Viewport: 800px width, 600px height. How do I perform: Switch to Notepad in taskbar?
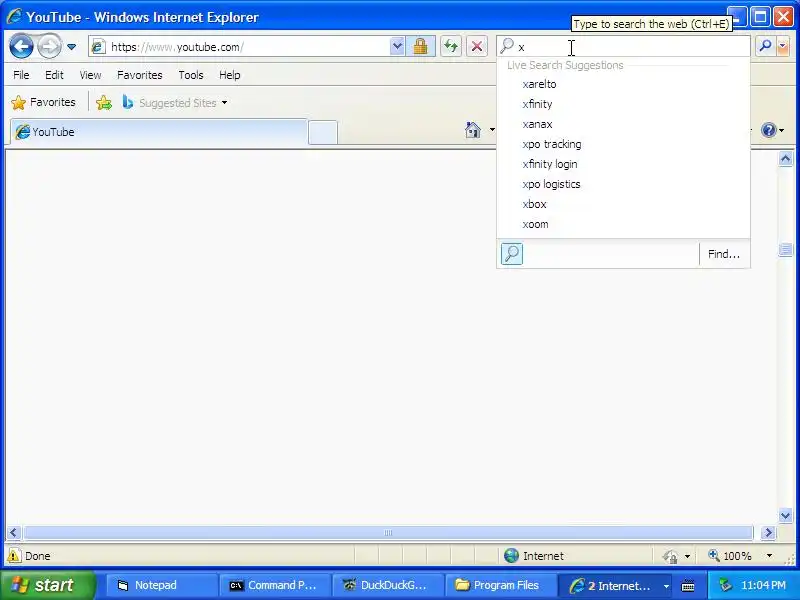click(161, 585)
